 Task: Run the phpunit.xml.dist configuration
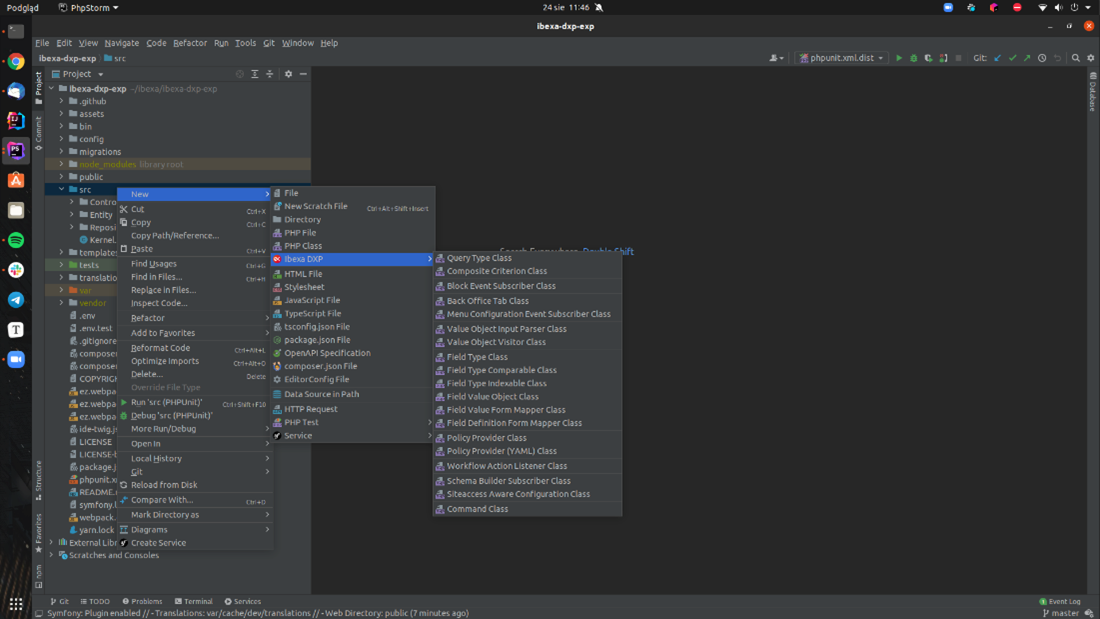pyautogui.click(x=899, y=58)
